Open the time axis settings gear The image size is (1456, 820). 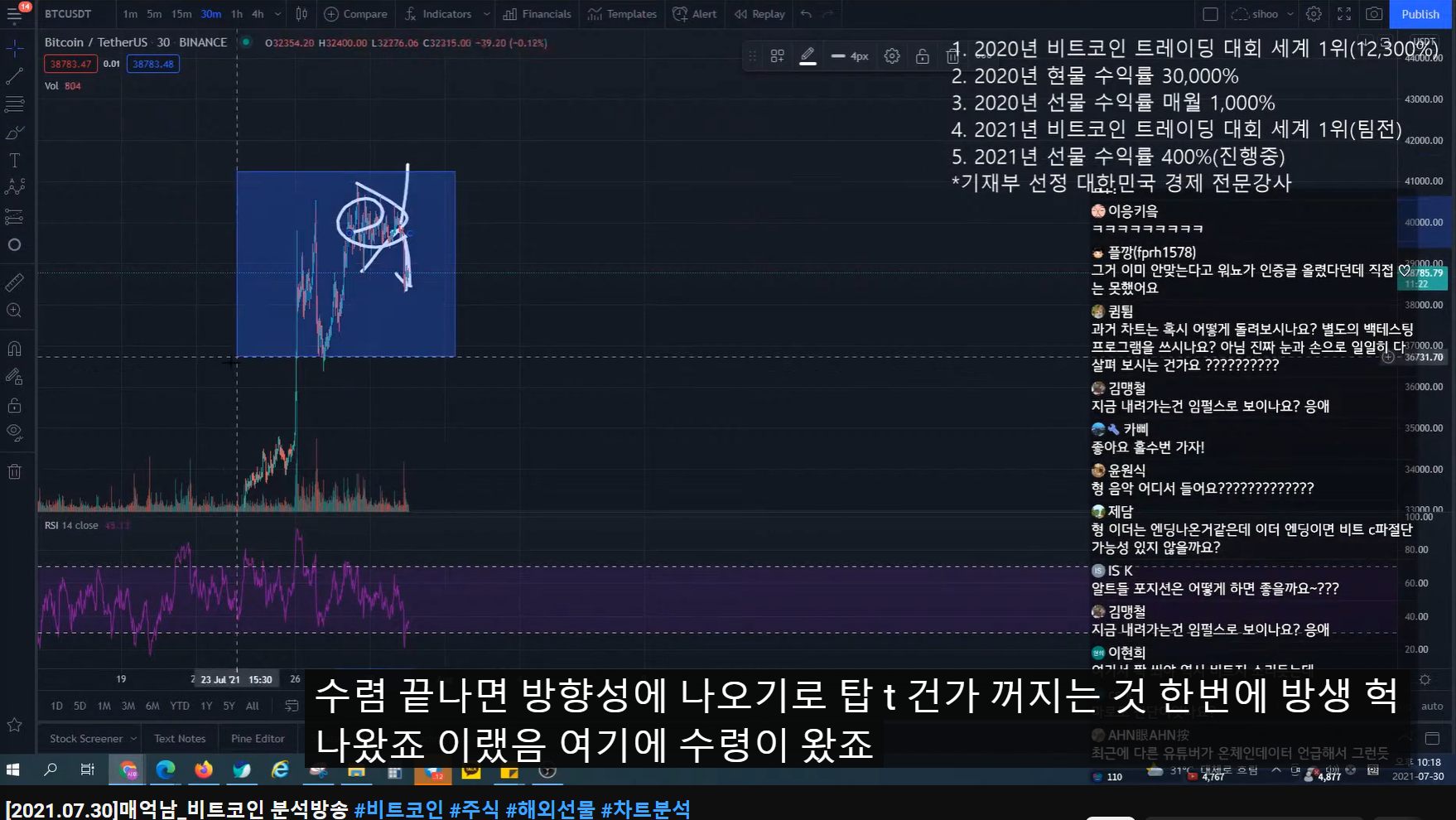[x=1425, y=679]
